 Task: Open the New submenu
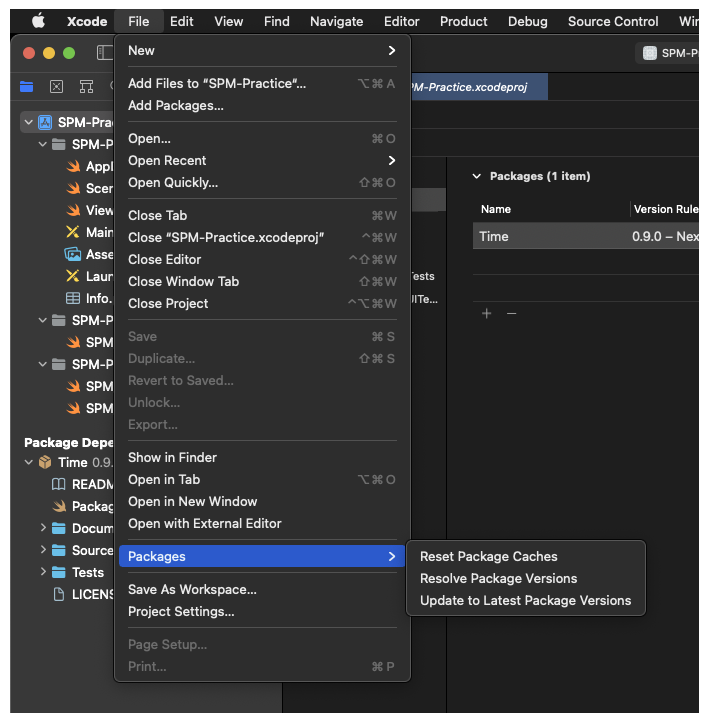(x=262, y=50)
